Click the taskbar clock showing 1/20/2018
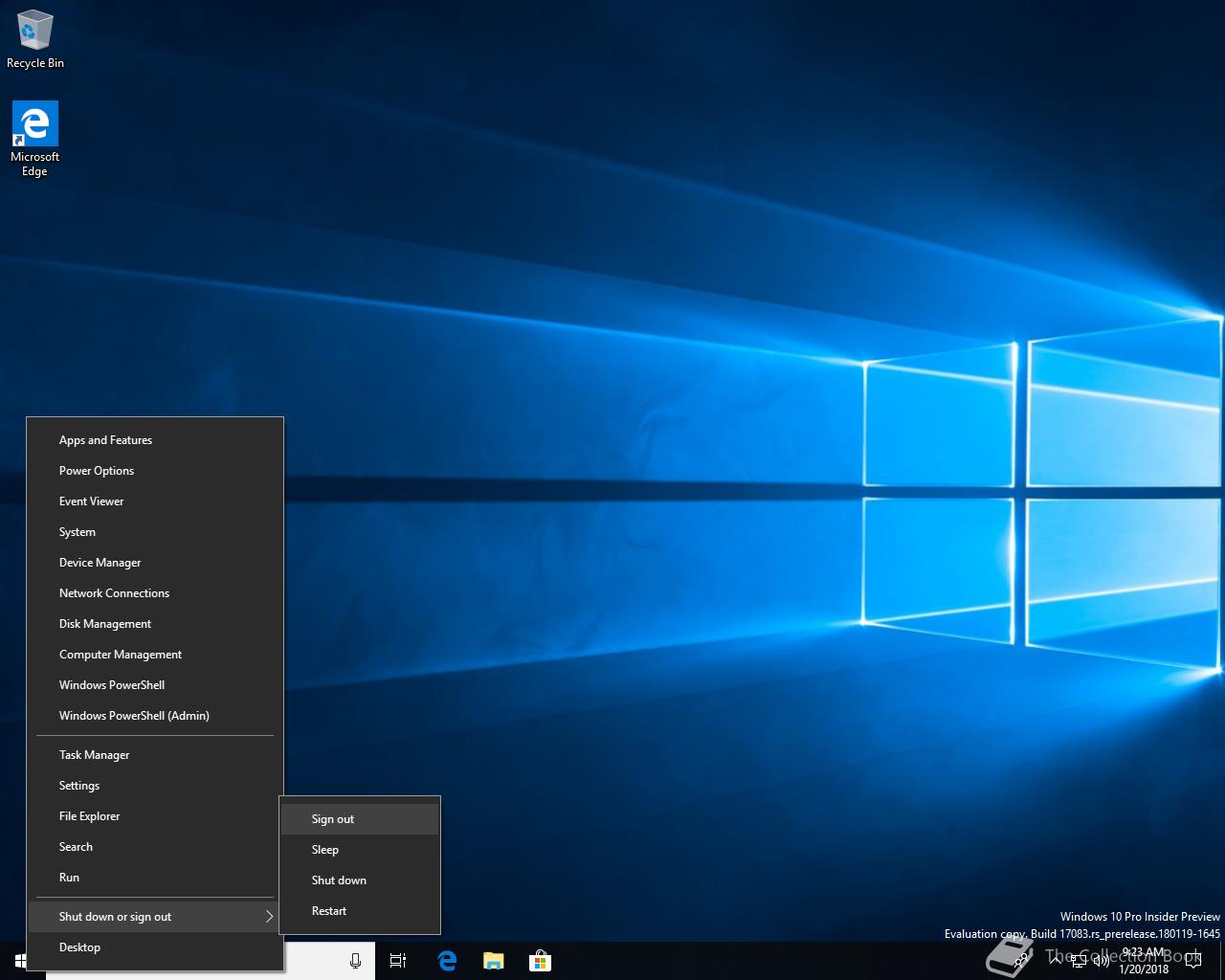This screenshot has height=980, width=1225. (x=1145, y=961)
